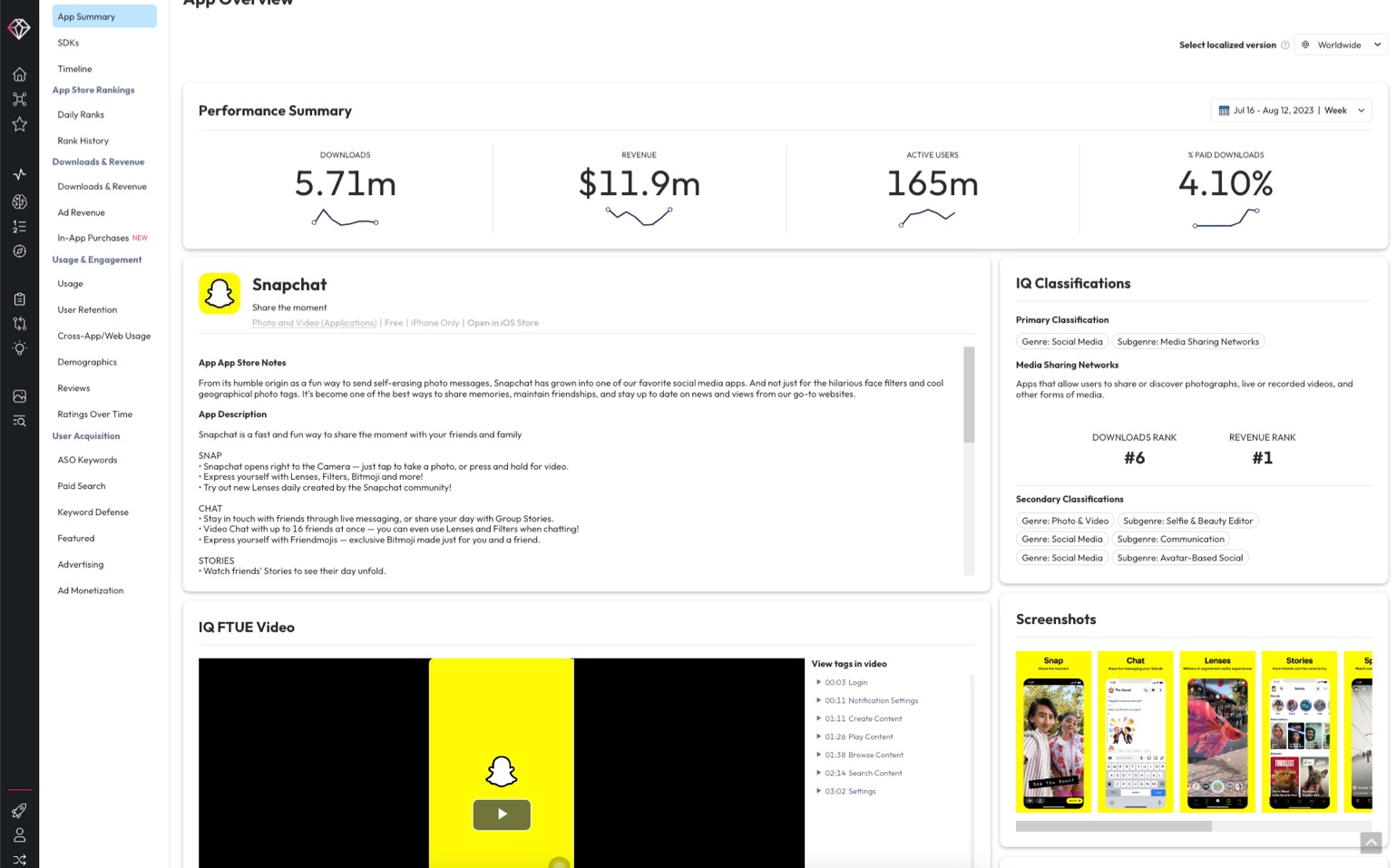
Task: Click the Revenue trend sparkline
Action: click(x=639, y=217)
